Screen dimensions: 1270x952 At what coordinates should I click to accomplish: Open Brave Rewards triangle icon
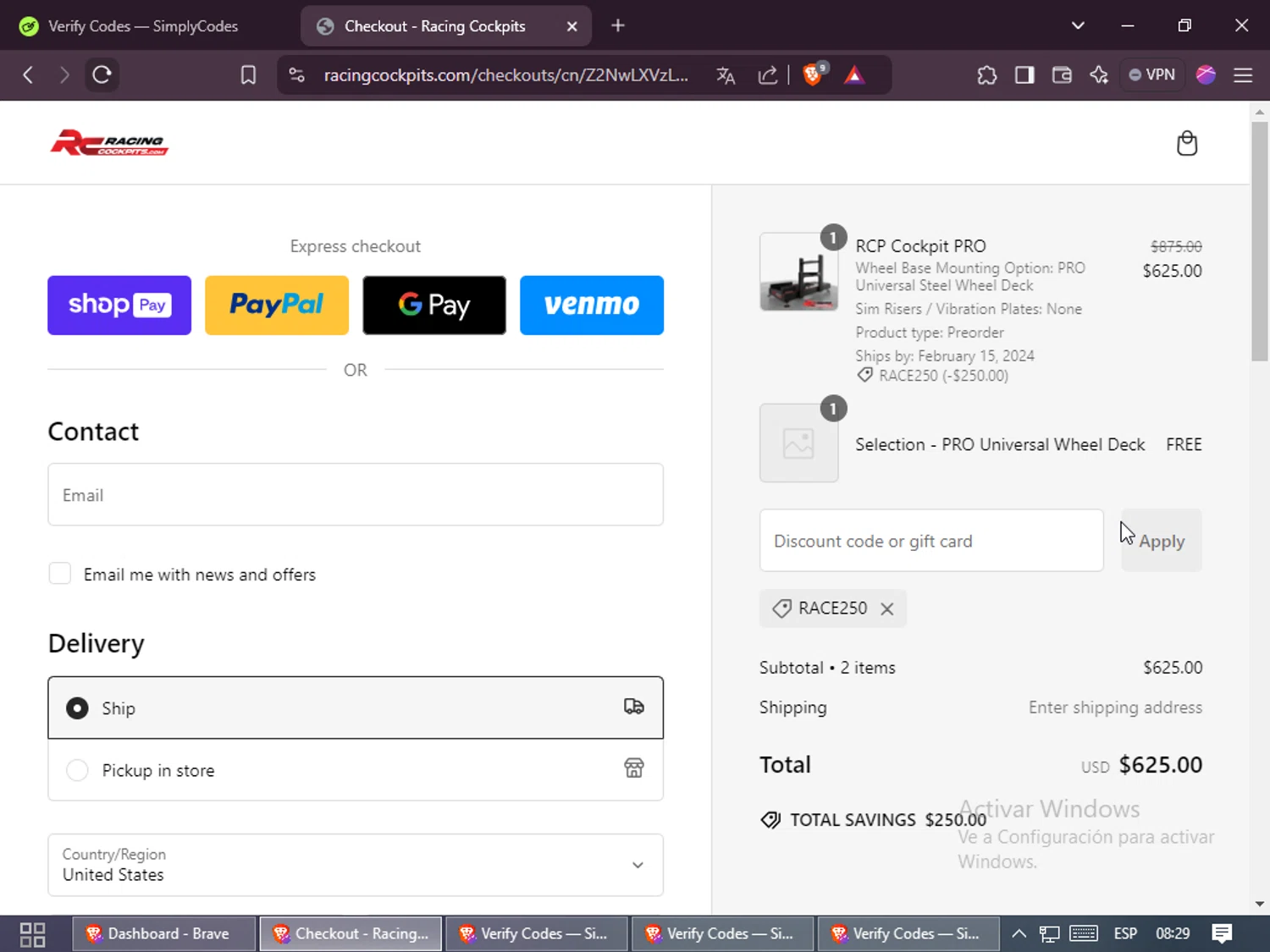[854, 75]
